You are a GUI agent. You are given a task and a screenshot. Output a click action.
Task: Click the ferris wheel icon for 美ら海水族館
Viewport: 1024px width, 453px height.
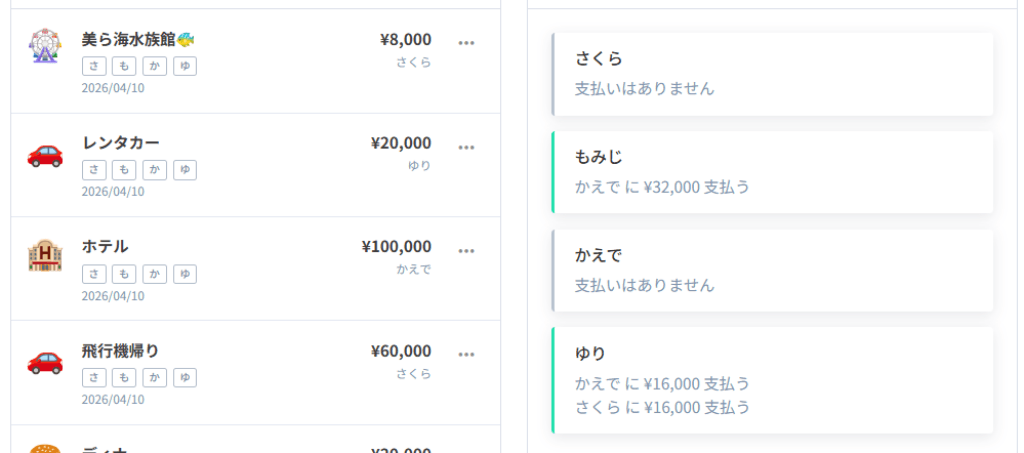(45, 46)
